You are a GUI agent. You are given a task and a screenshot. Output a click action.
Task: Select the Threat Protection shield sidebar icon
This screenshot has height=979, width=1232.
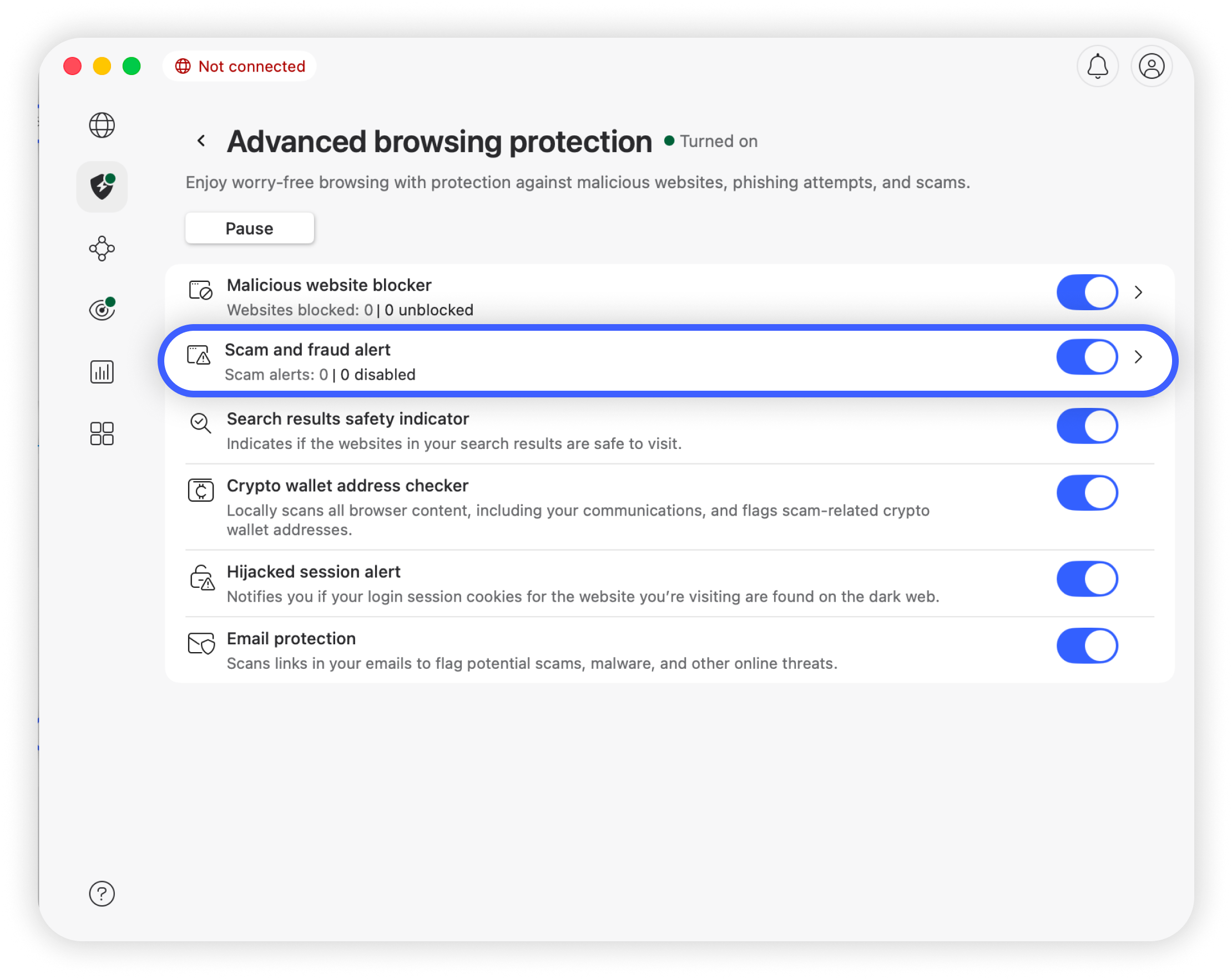pos(102,187)
